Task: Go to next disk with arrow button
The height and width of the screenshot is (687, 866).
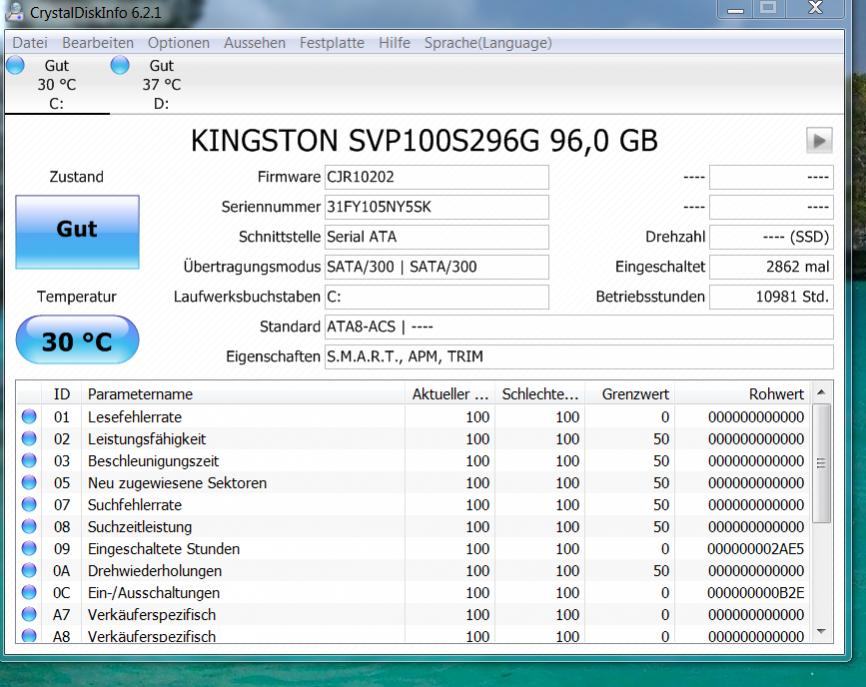Action: tap(819, 140)
